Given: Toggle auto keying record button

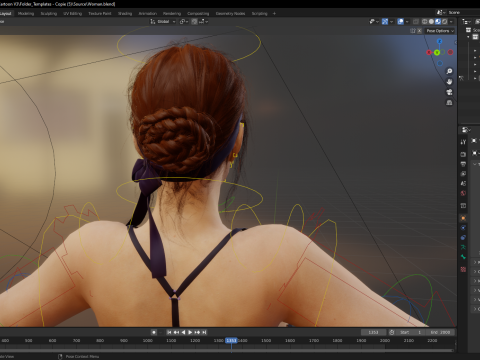Looking at the screenshot, I should 154,332.
